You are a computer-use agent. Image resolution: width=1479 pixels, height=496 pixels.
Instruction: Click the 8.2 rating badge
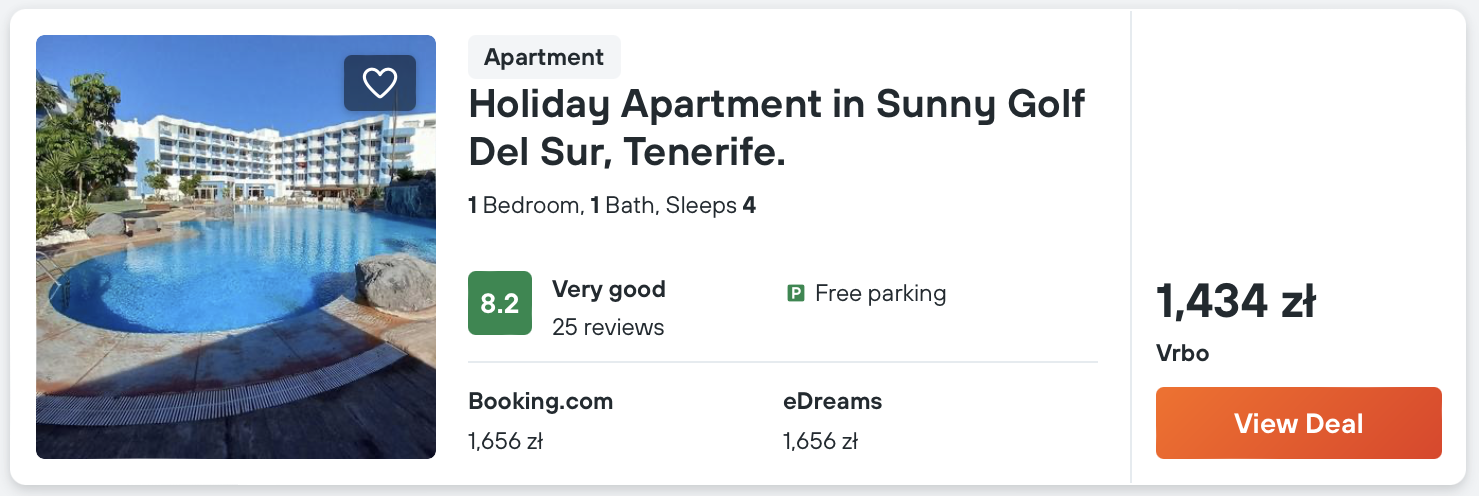[x=500, y=303]
